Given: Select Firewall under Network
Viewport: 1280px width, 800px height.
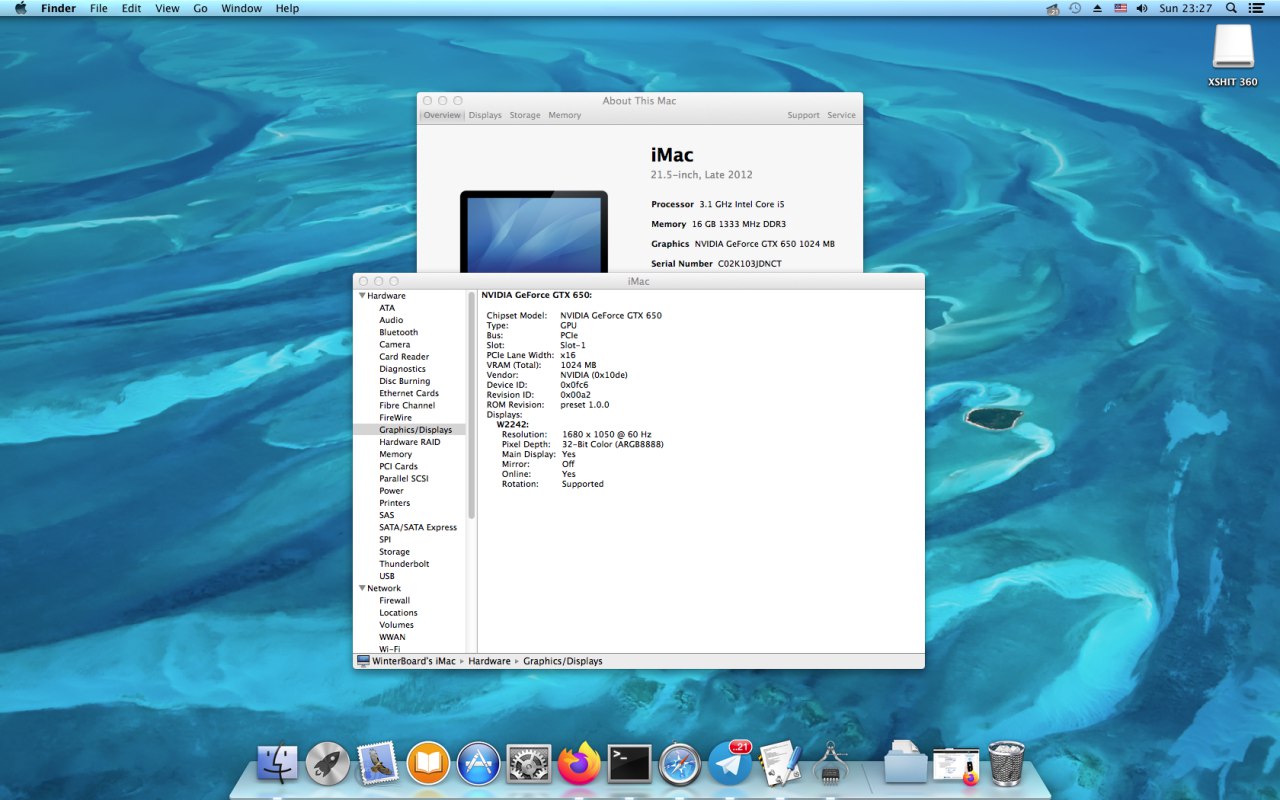Looking at the screenshot, I should pos(394,601).
